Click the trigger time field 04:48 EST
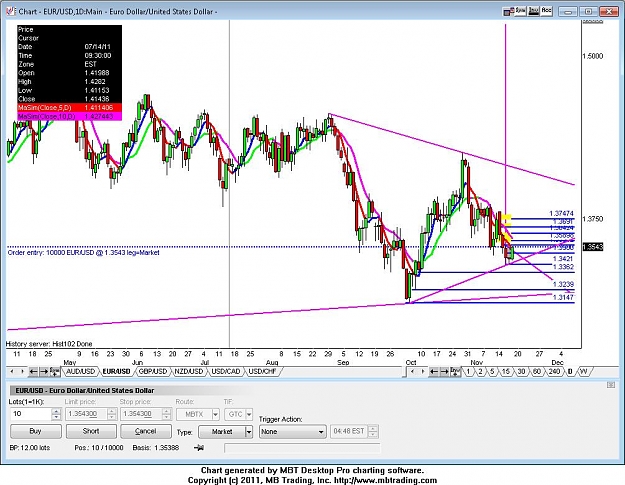Image resolution: width=625 pixels, height=485 pixels. [349, 431]
